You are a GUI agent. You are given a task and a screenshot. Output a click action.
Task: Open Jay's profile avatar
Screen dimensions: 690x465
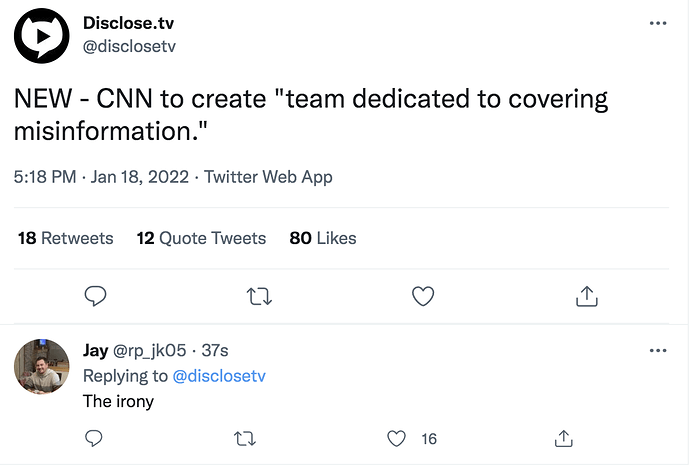point(42,366)
